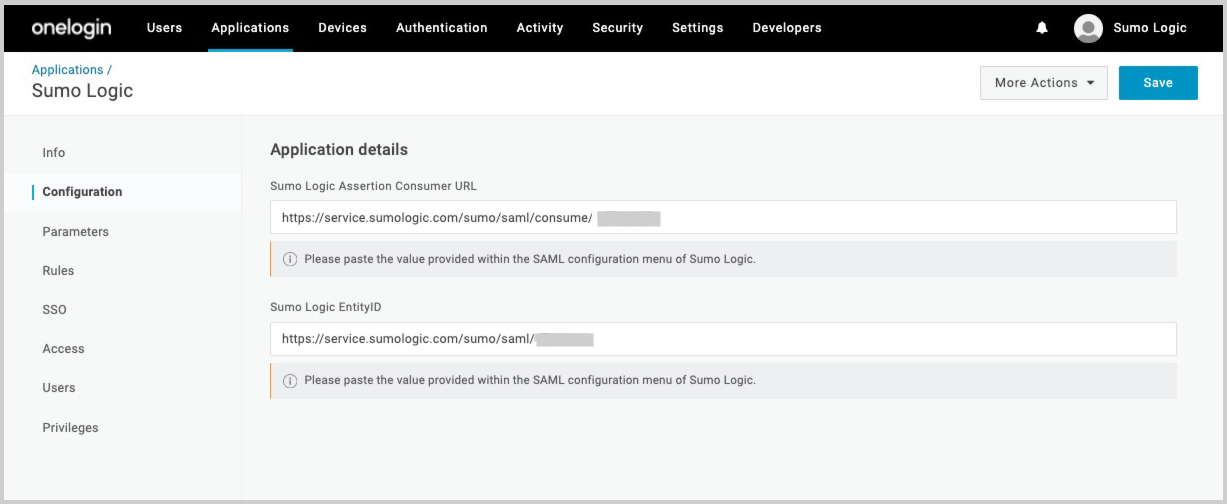Click the Assertion Consumer URL input field
Image resolution: width=1227 pixels, height=504 pixels.
[x=722, y=218]
